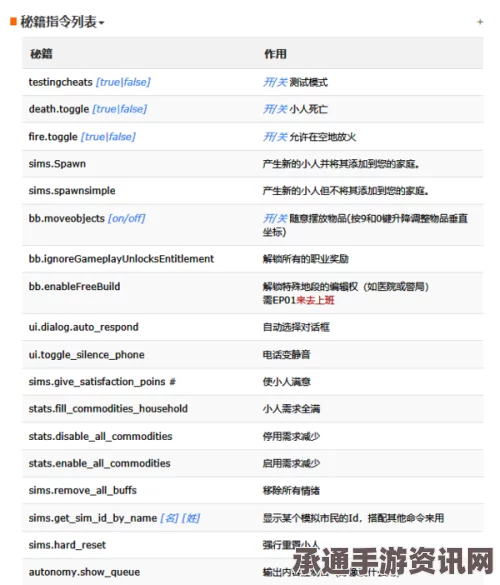Click 开/关 link beside 小人死亡

point(275,109)
